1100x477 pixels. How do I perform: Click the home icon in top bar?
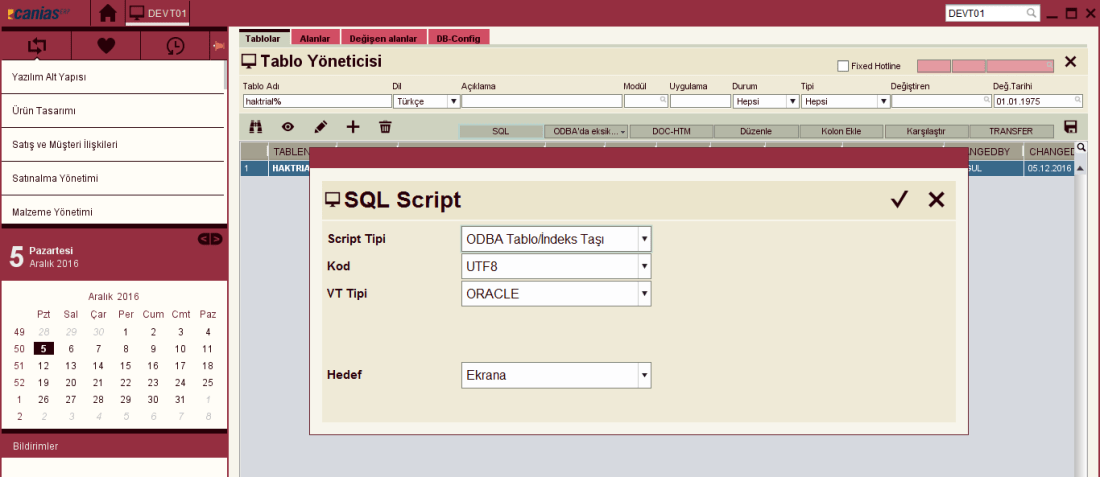108,14
